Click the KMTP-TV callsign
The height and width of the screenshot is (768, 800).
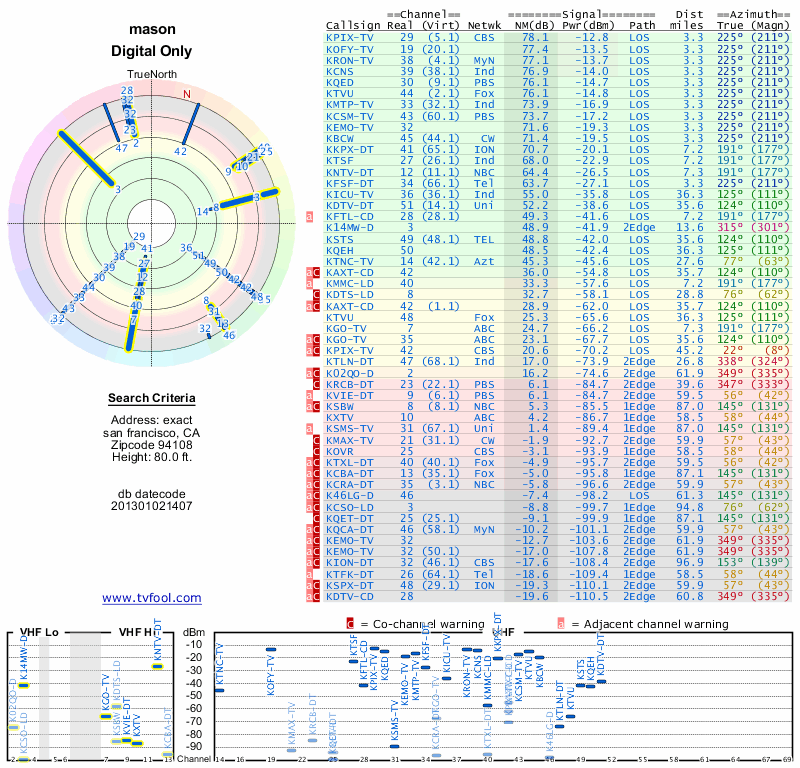pos(349,105)
